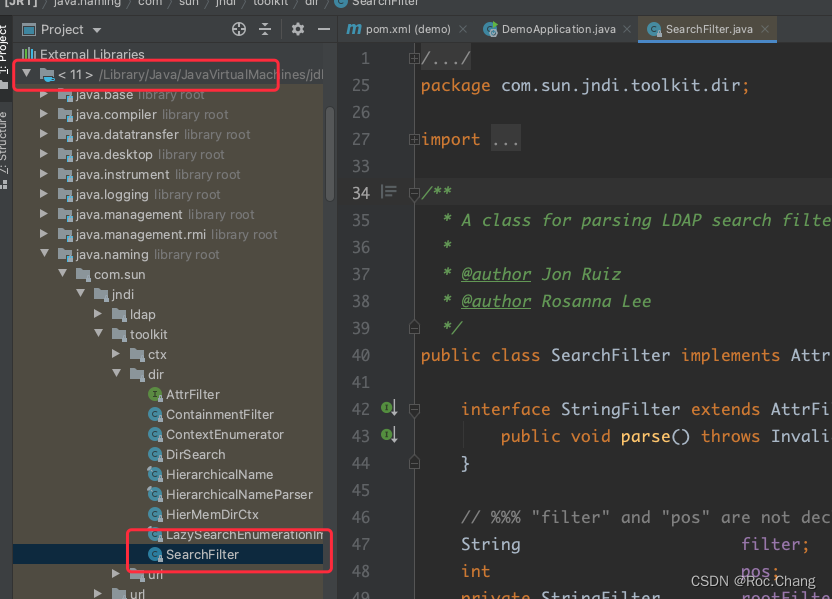The image size is (832, 599).
Task: Open the Project panel settings gear
Action: click(298, 29)
